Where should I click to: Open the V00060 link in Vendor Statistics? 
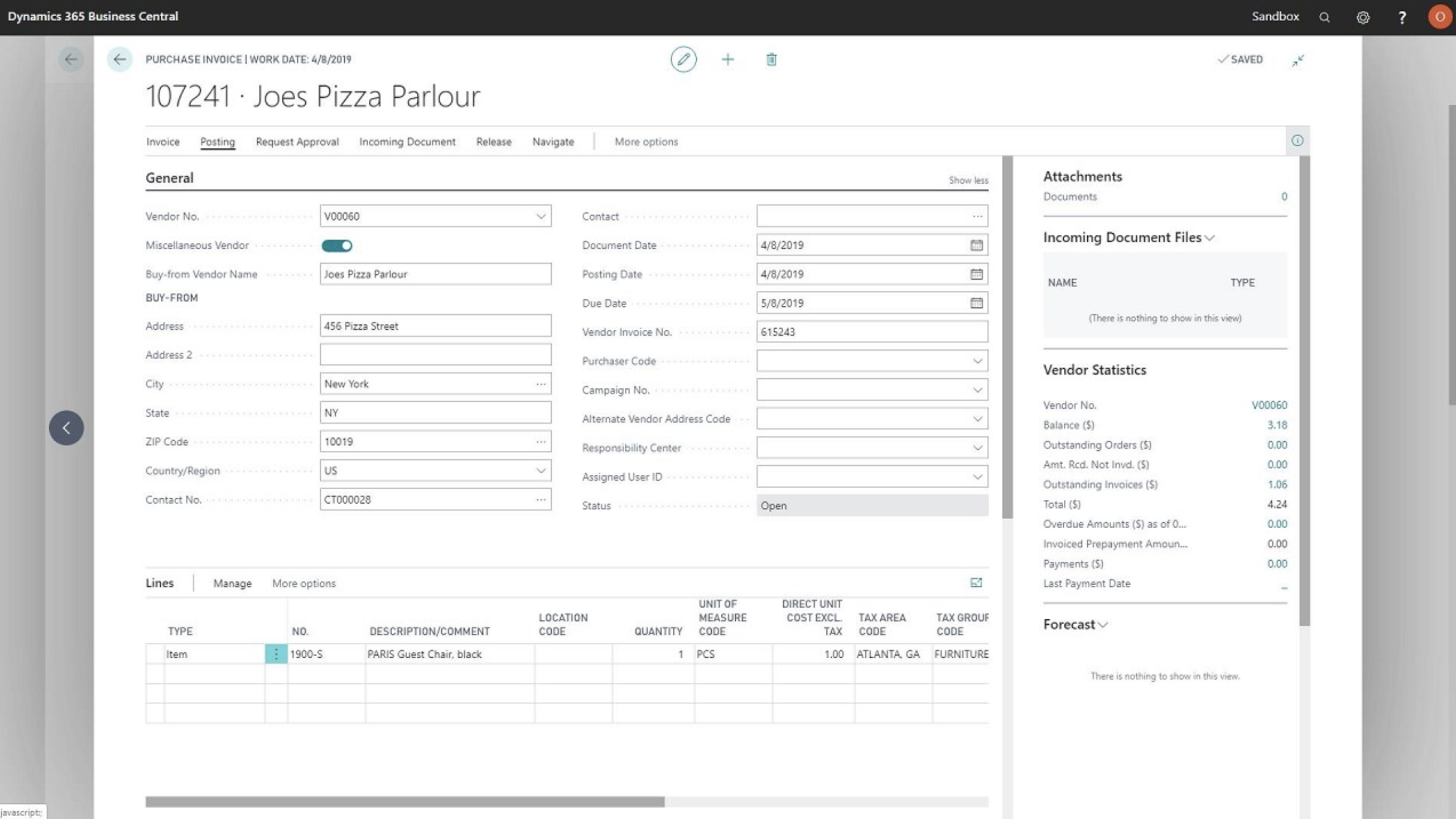[x=1269, y=405]
